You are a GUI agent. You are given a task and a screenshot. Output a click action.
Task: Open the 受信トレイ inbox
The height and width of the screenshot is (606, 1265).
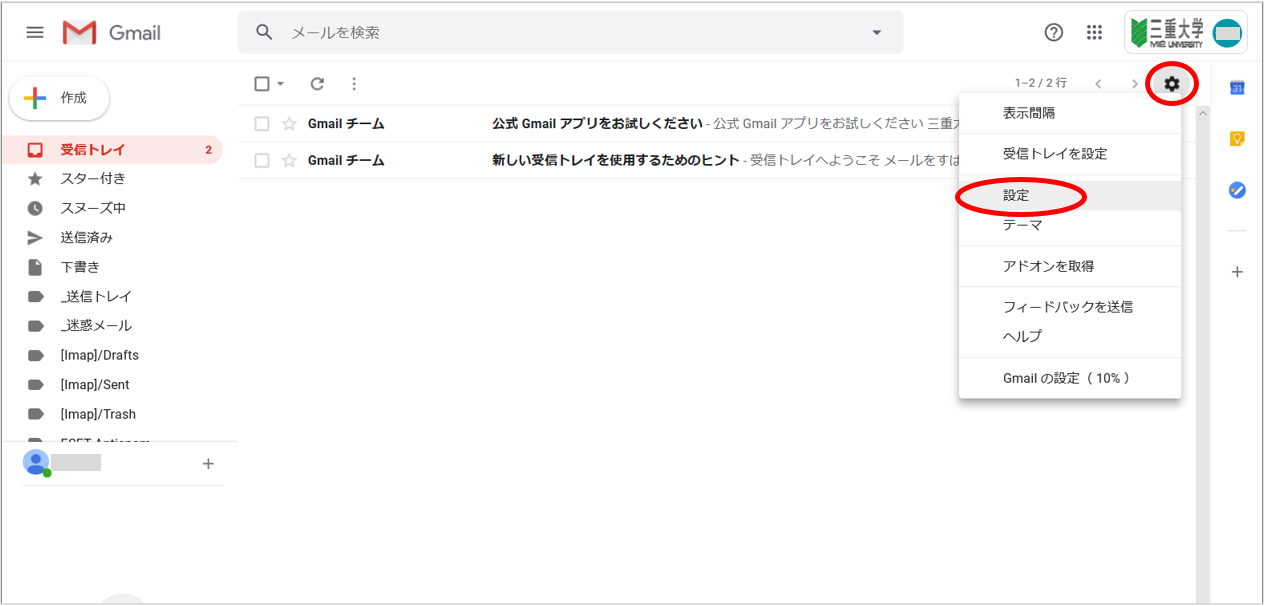pyautogui.click(x=112, y=150)
